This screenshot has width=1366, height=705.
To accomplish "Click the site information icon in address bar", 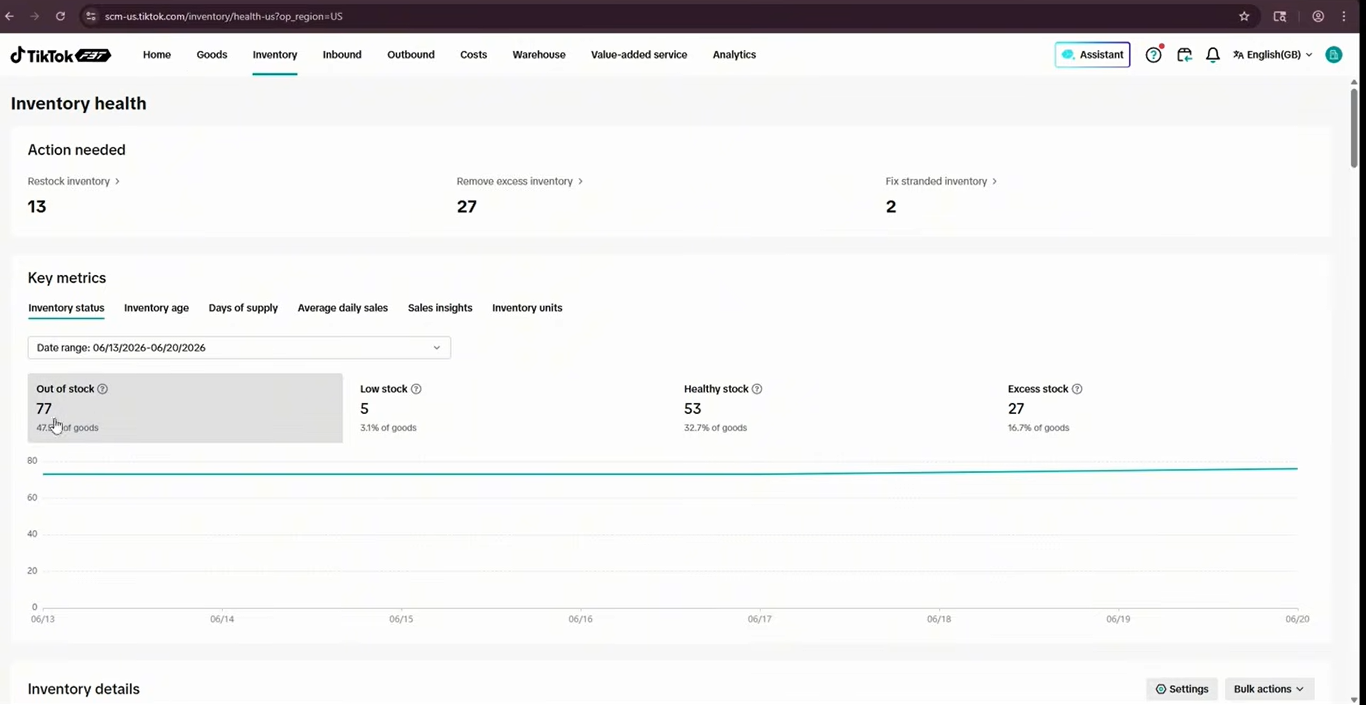I will point(91,16).
